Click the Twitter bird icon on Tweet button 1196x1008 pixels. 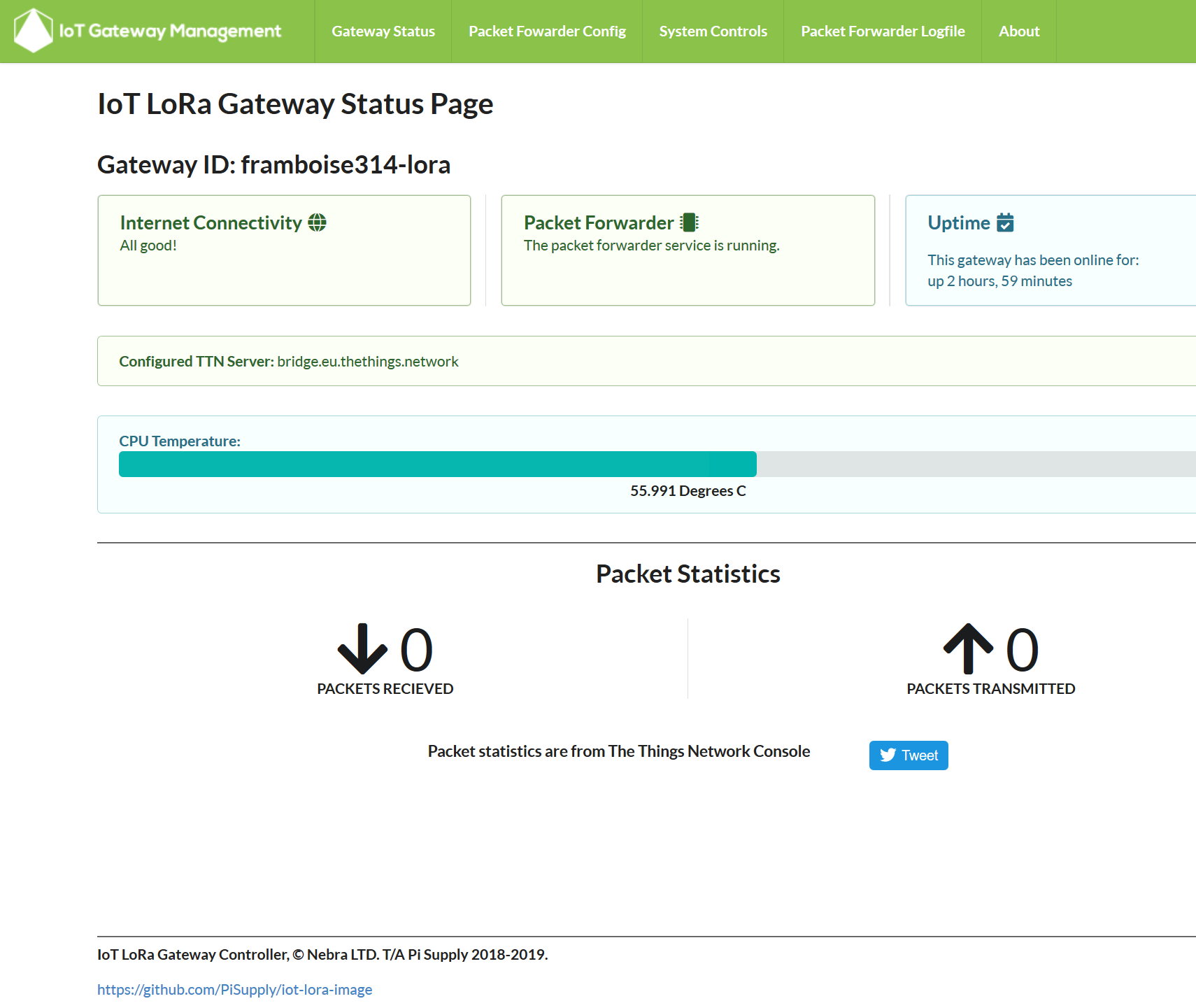click(888, 755)
